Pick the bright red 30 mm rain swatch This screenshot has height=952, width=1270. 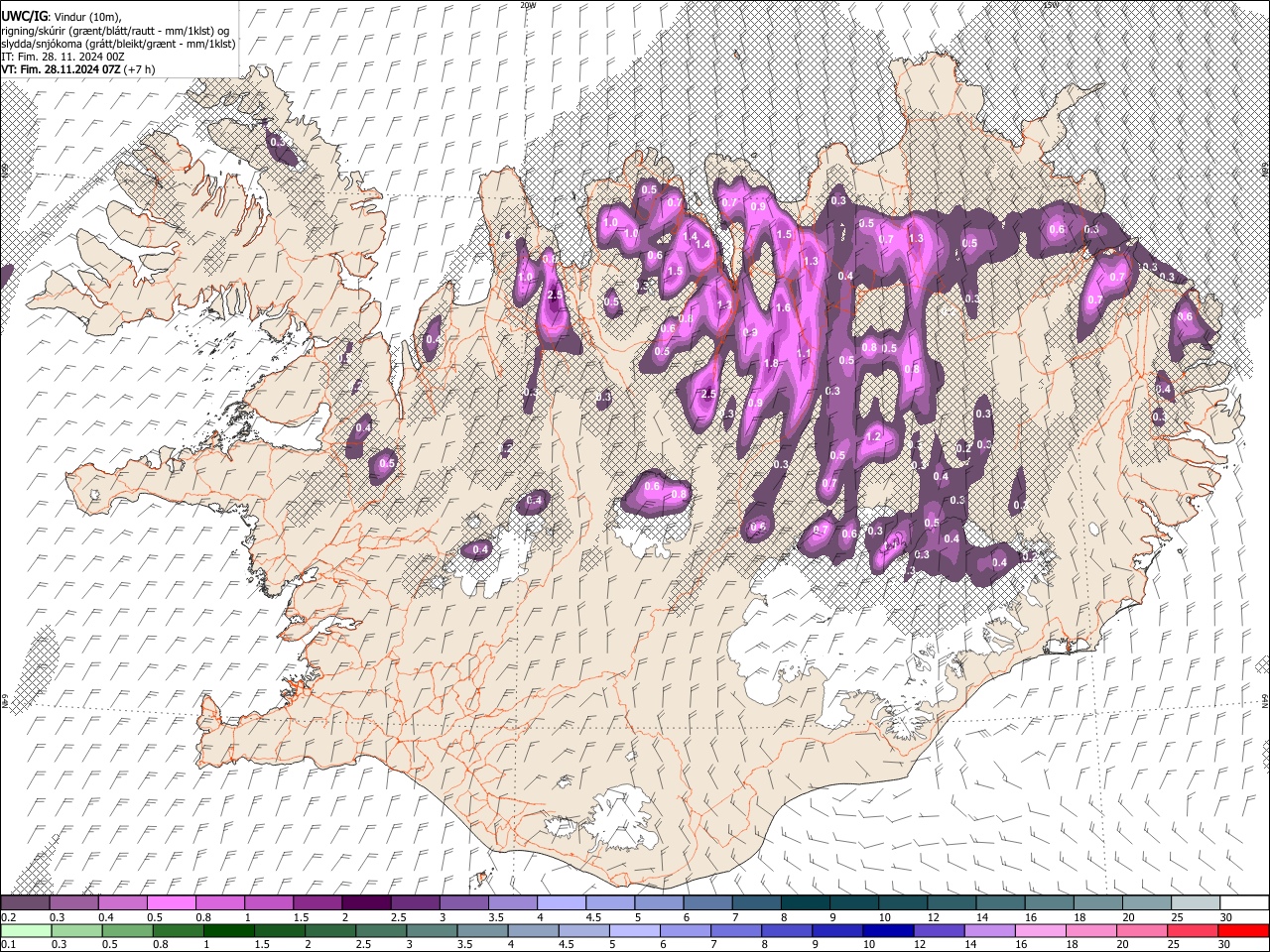[1243, 930]
